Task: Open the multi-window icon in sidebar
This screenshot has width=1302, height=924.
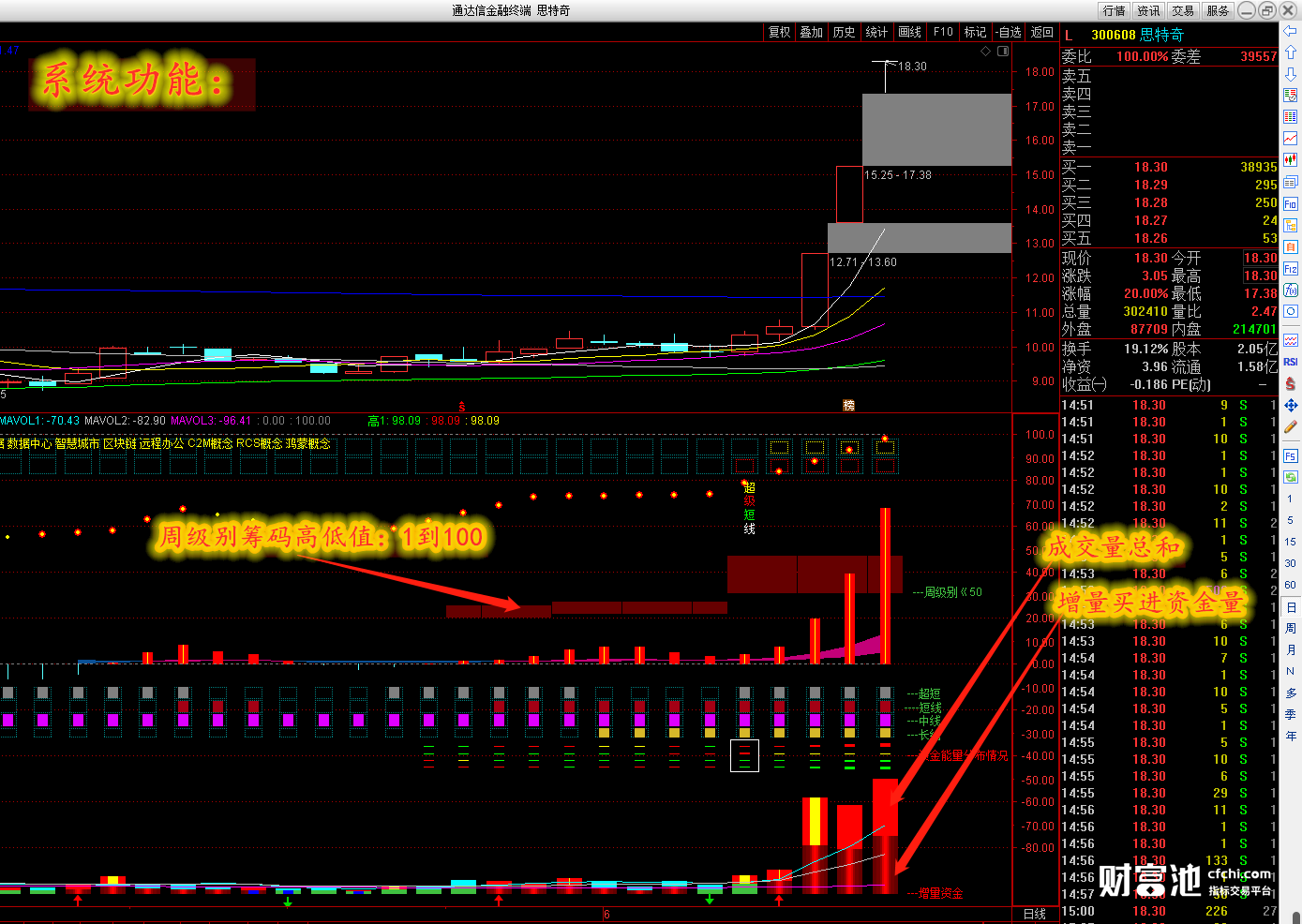Action: coord(1291,182)
